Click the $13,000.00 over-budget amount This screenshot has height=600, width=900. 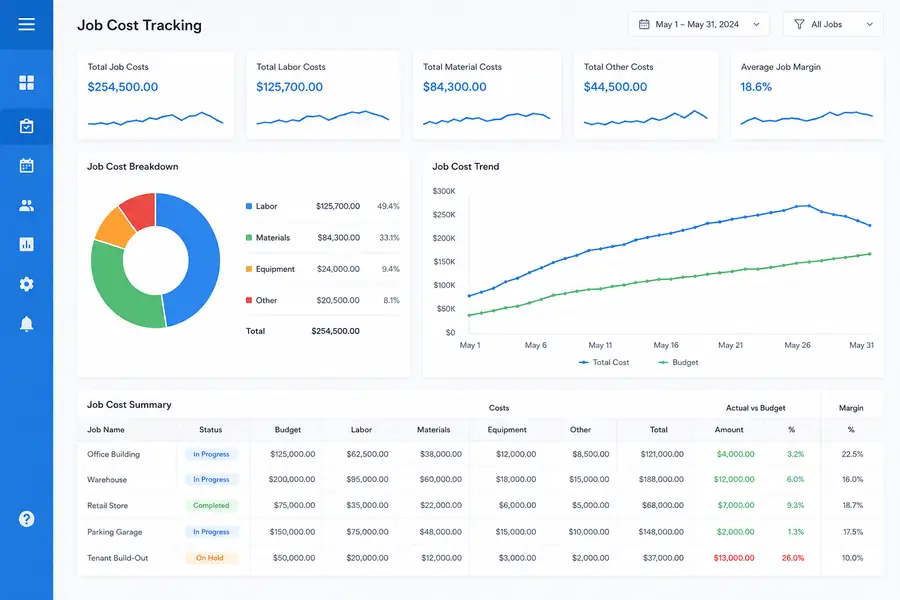734,558
